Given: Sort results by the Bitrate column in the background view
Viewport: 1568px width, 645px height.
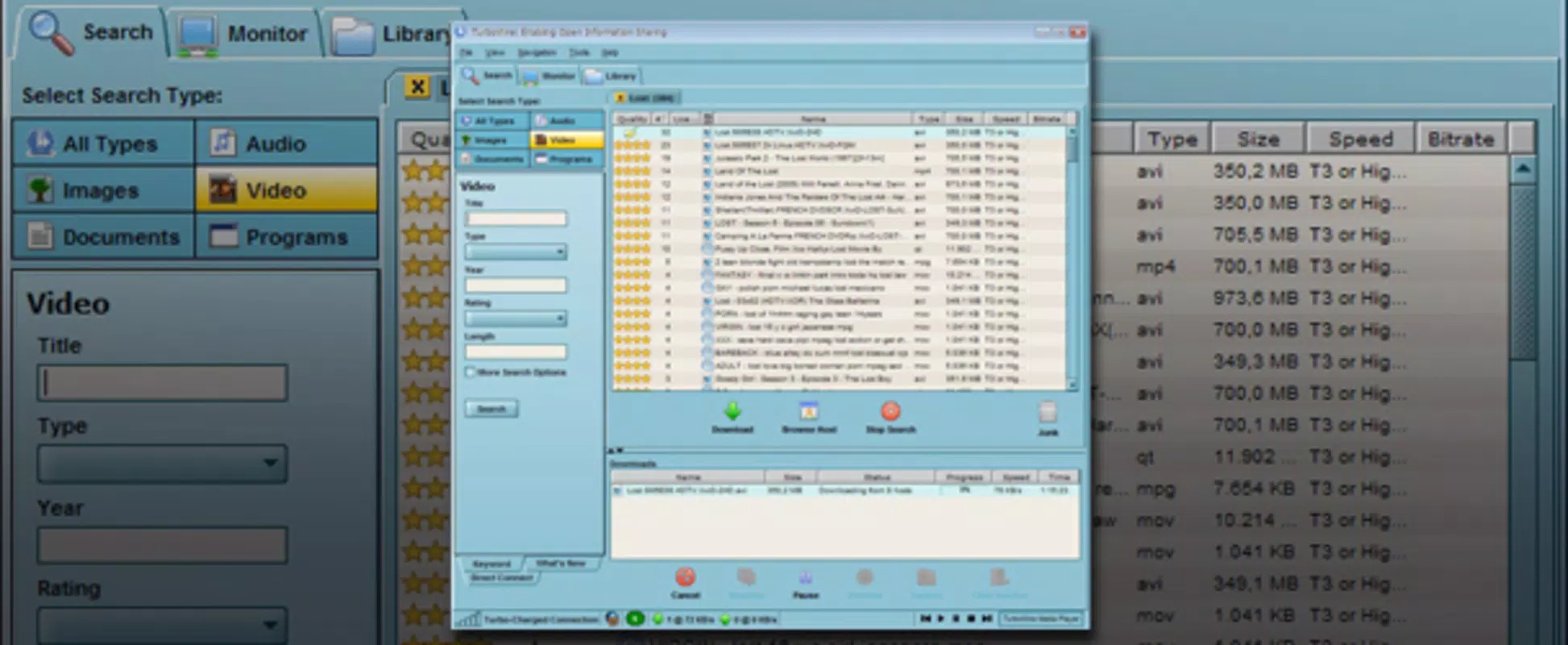Looking at the screenshot, I should click(1461, 139).
